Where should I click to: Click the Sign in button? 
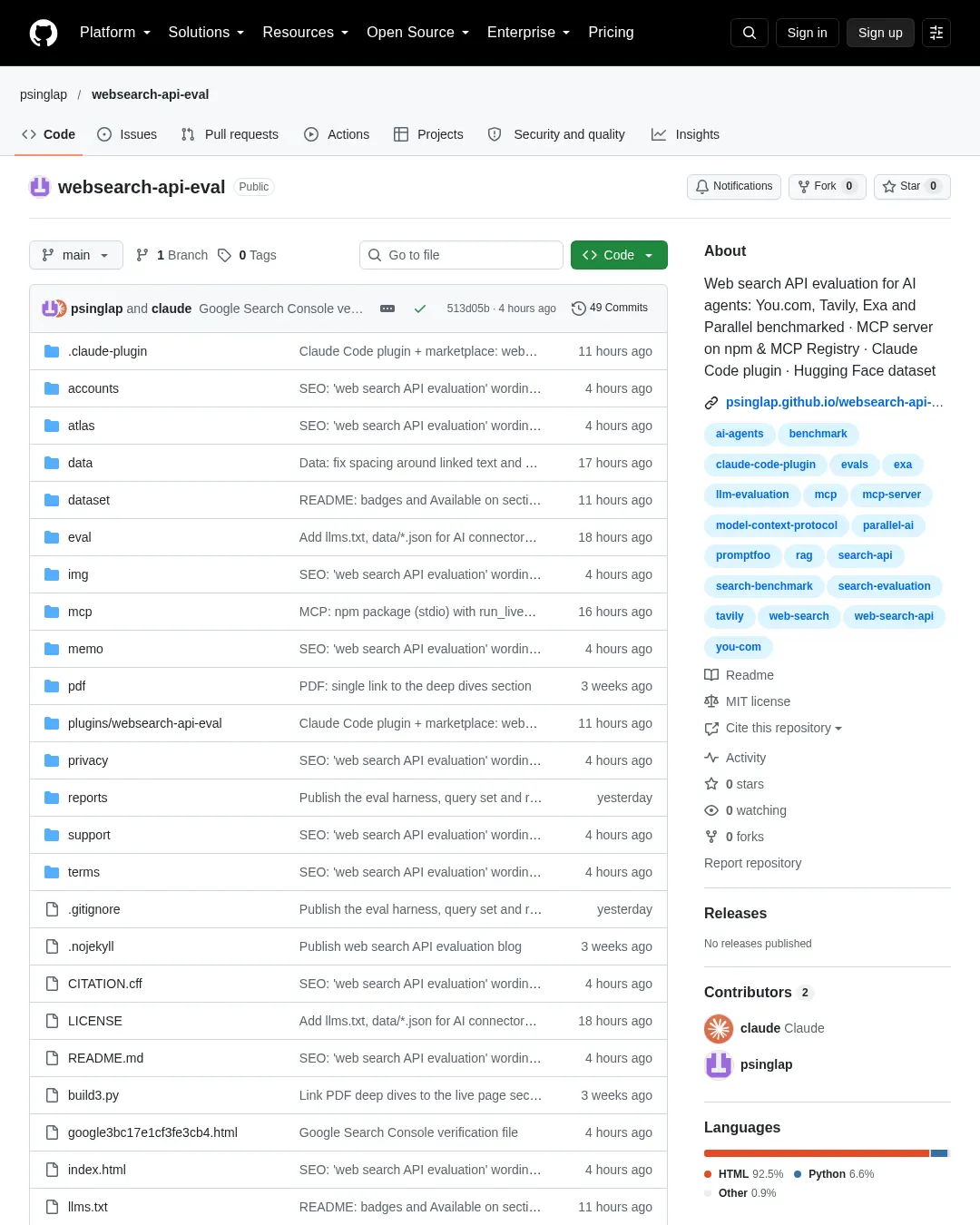click(808, 33)
